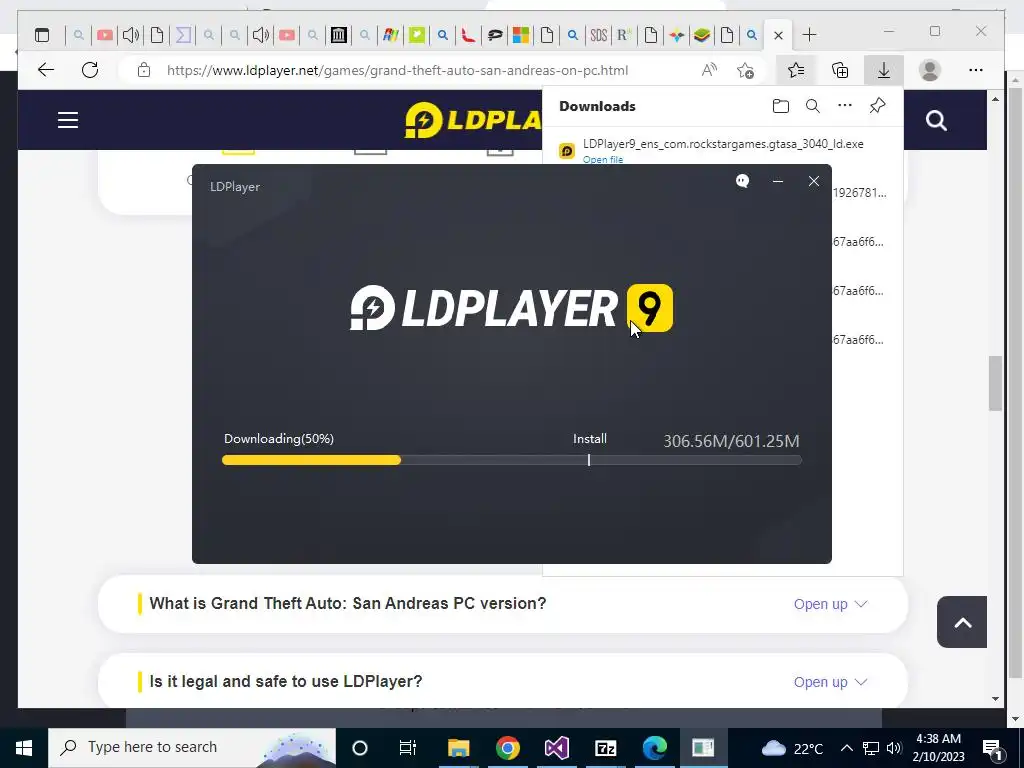
Task: Open up the GTA San Andreas PC version answer
Action: [x=830, y=604]
